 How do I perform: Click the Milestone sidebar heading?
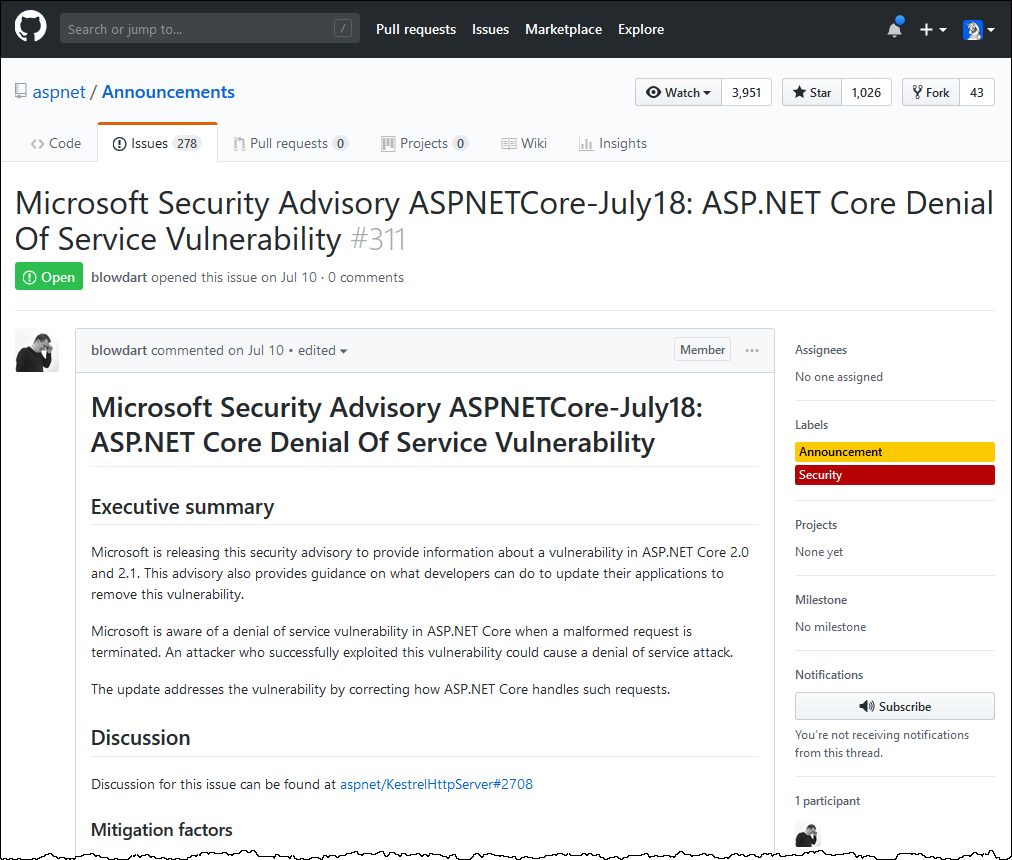[821, 600]
